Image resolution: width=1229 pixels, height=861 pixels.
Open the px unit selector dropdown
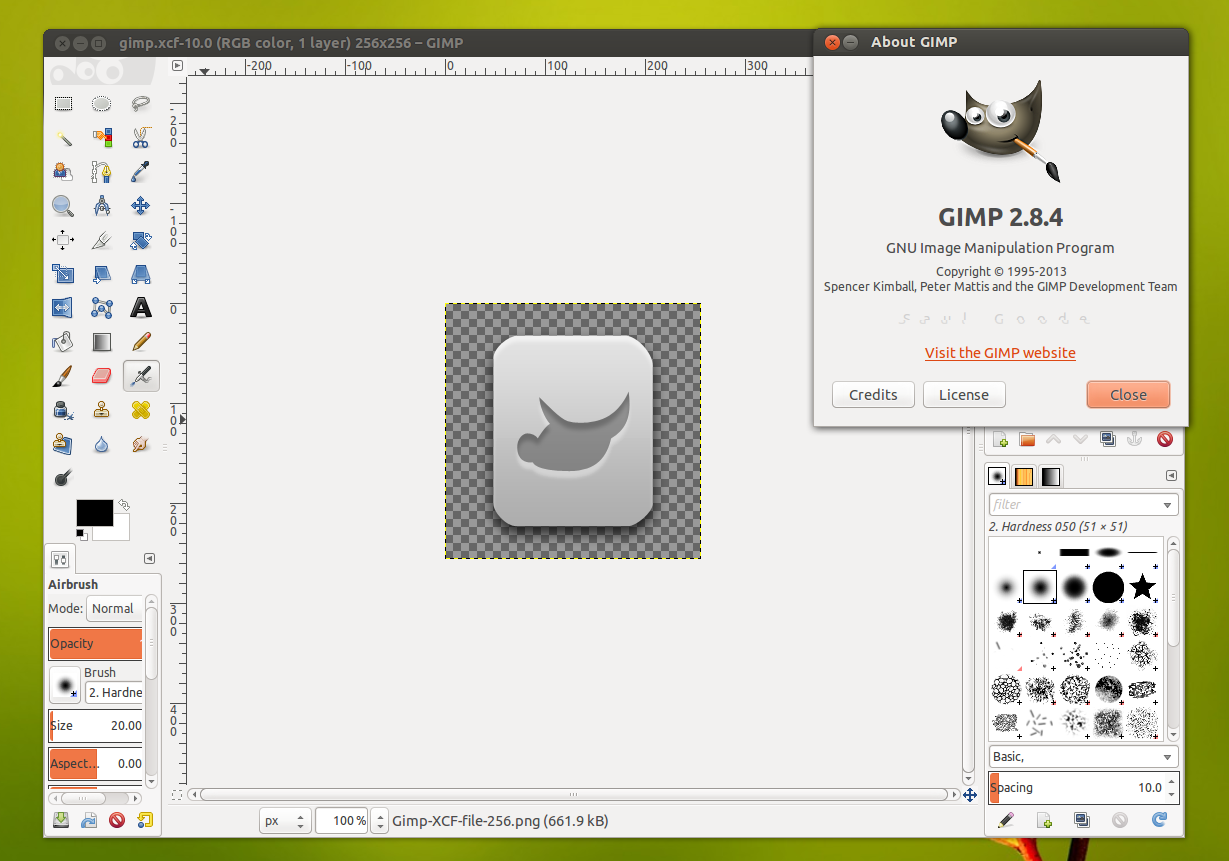[x=285, y=821]
